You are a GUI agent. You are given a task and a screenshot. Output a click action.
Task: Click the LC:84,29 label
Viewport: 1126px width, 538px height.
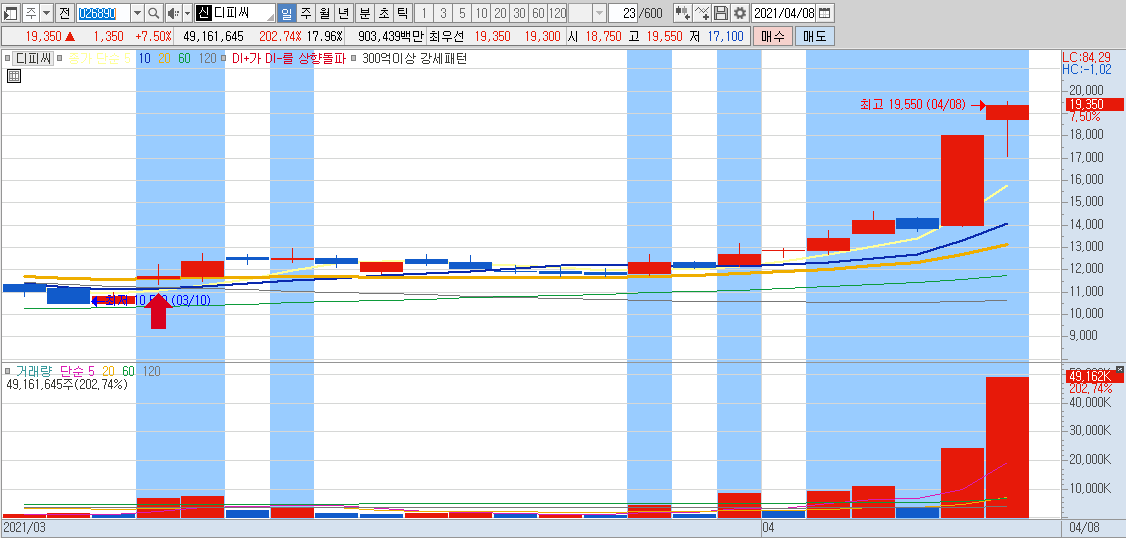1087,57
